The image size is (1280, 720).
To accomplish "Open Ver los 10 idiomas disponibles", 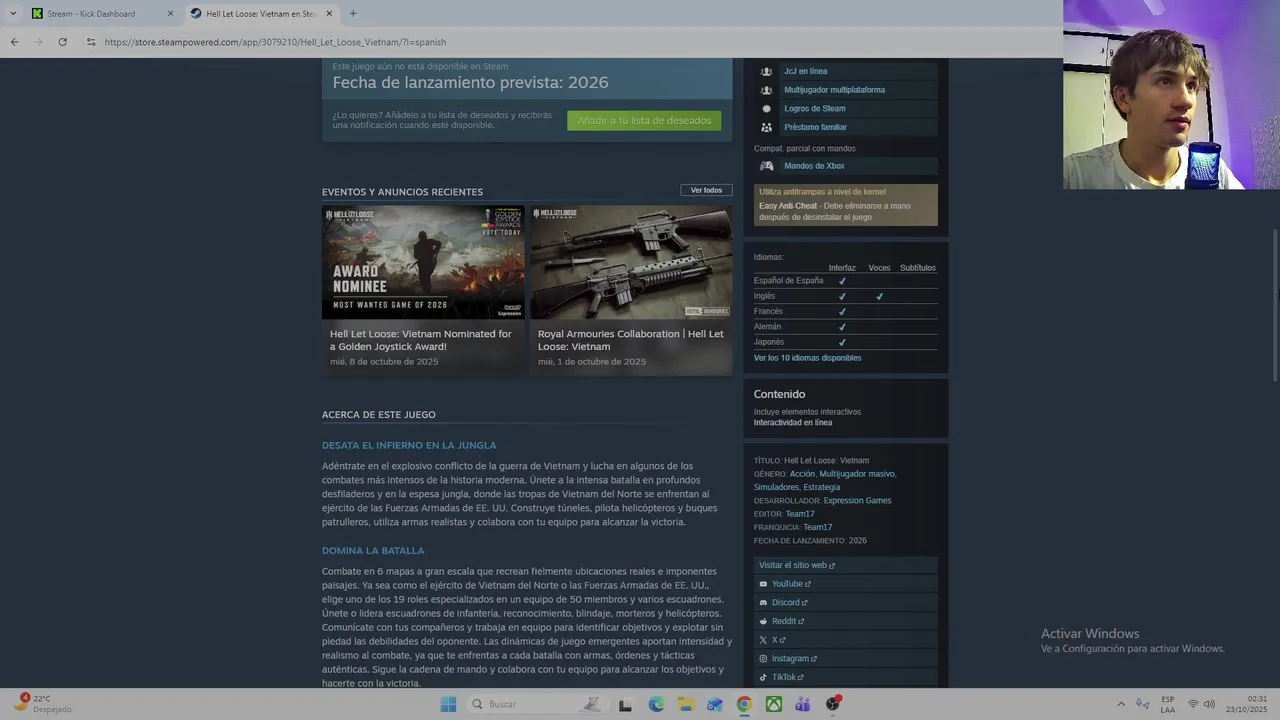I will [807, 358].
